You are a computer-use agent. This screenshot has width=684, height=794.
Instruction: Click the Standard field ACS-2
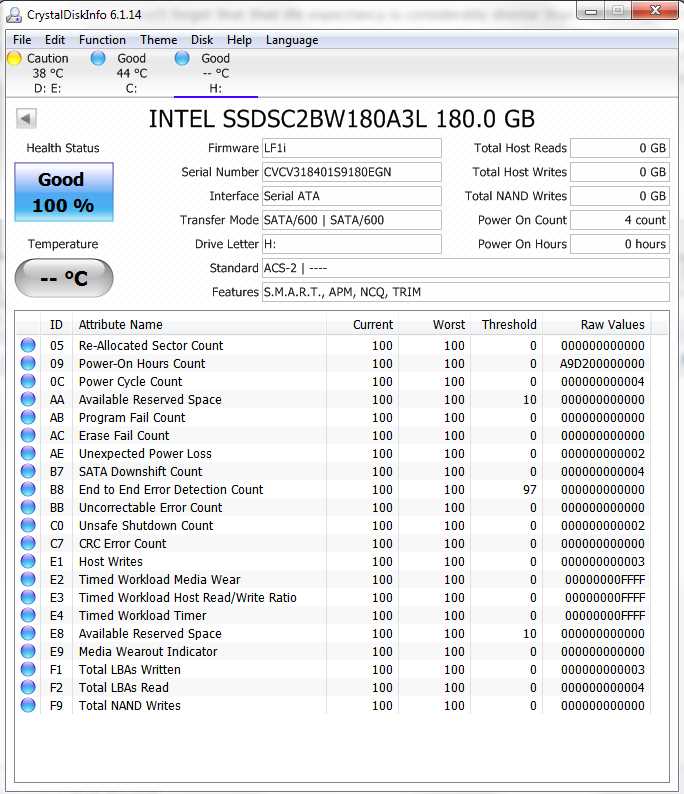(x=466, y=268)
